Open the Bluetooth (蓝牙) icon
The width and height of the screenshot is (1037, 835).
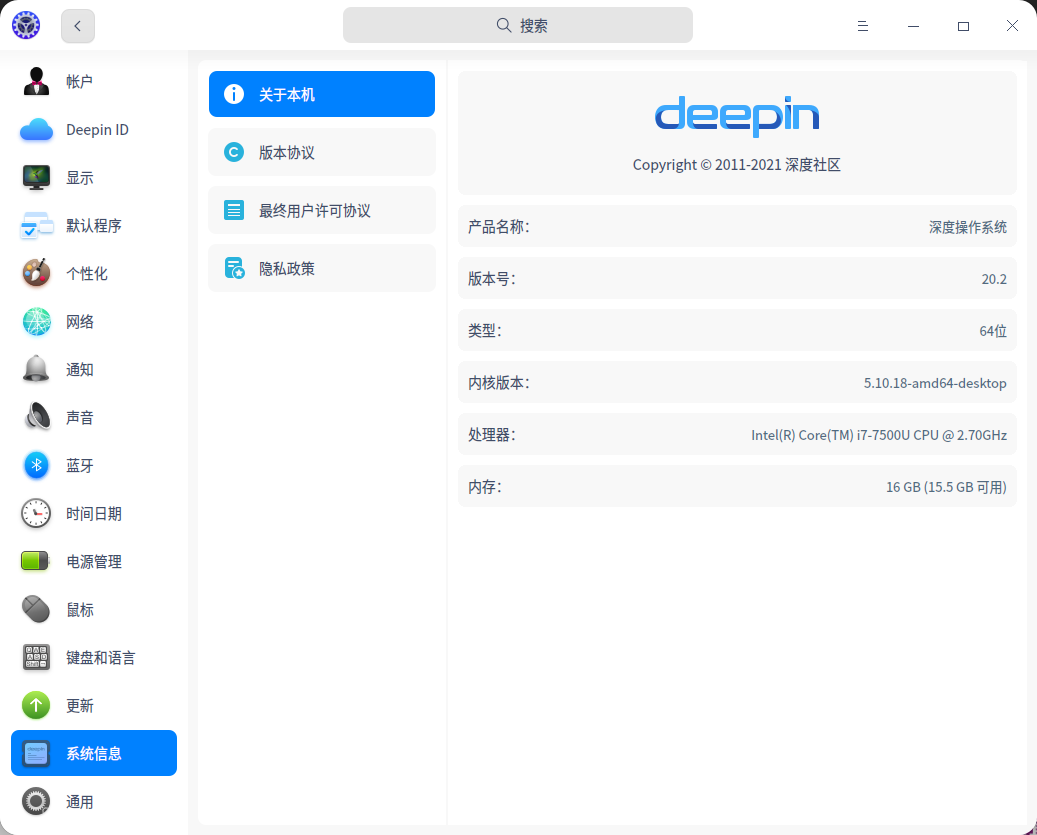point(37,465)
